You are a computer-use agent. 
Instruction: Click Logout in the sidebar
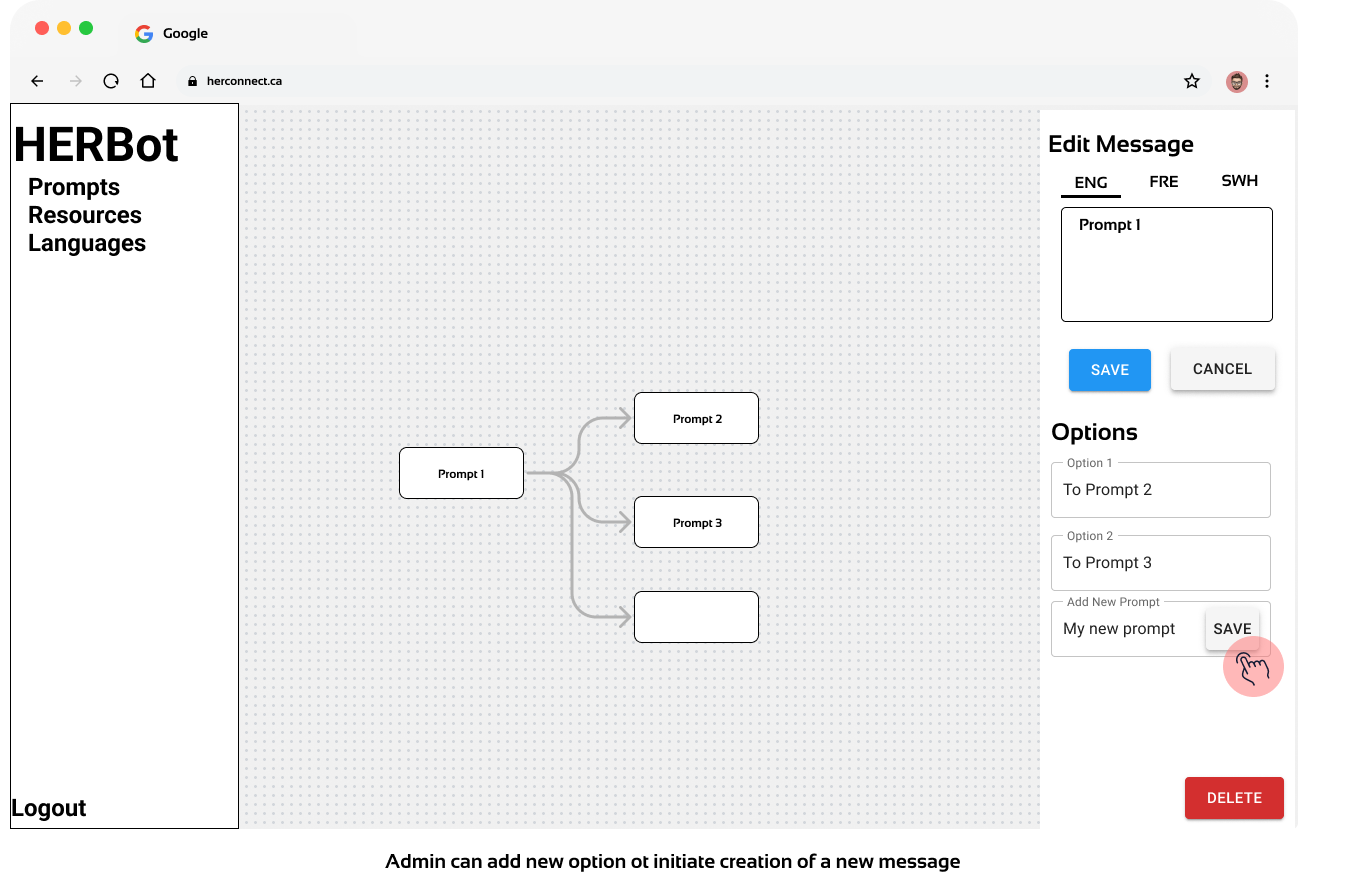click(49, 808)
